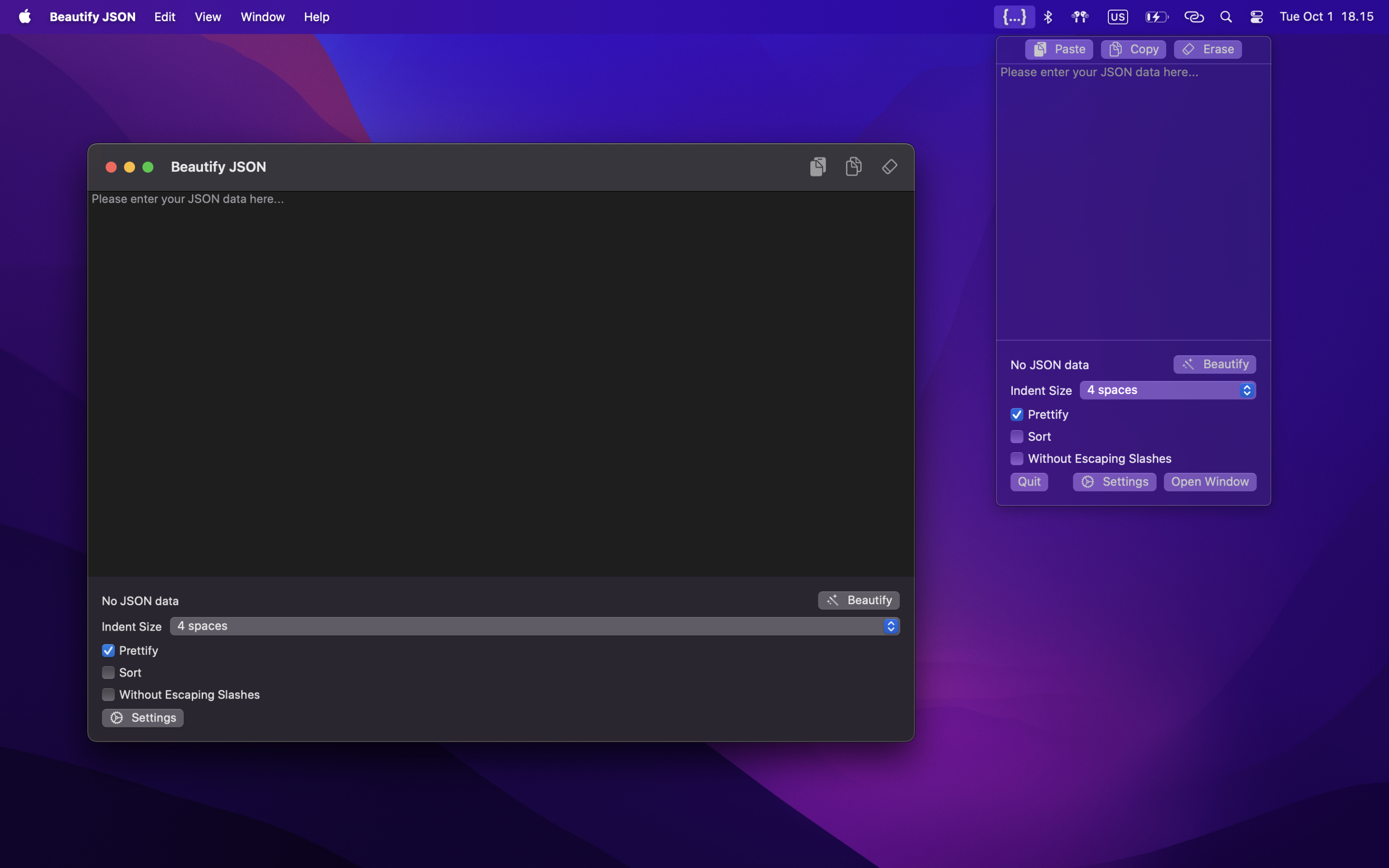Click the Paste icon in the window toolbar

[x=817, y=166]
